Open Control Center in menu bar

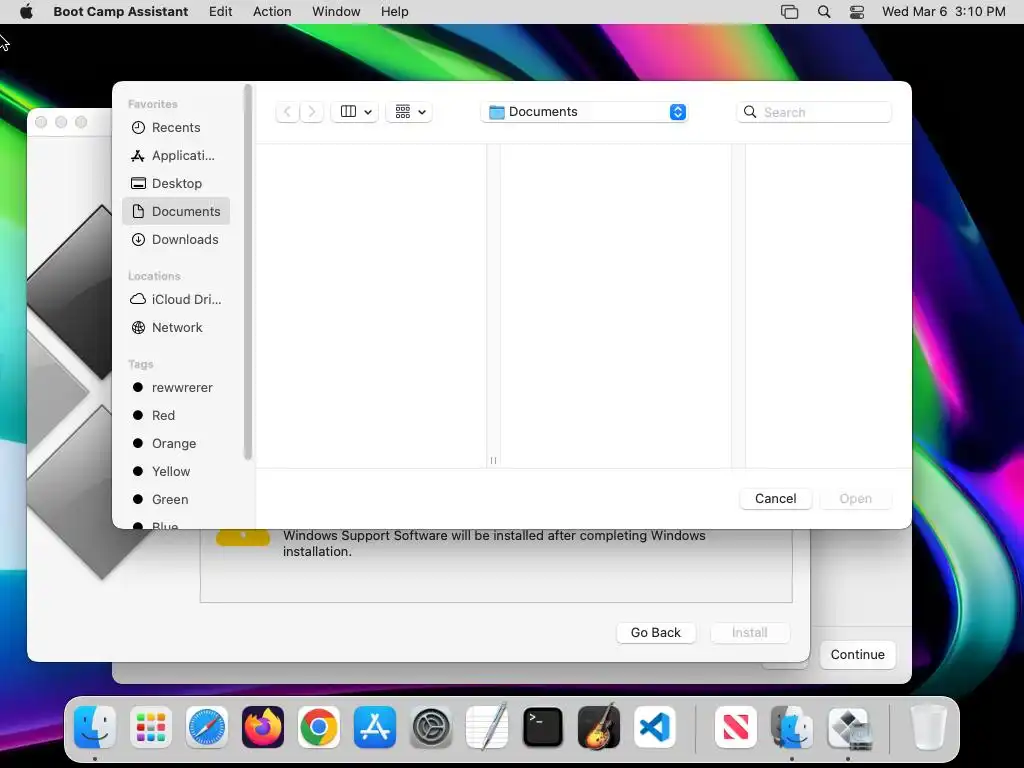point(857,11)
